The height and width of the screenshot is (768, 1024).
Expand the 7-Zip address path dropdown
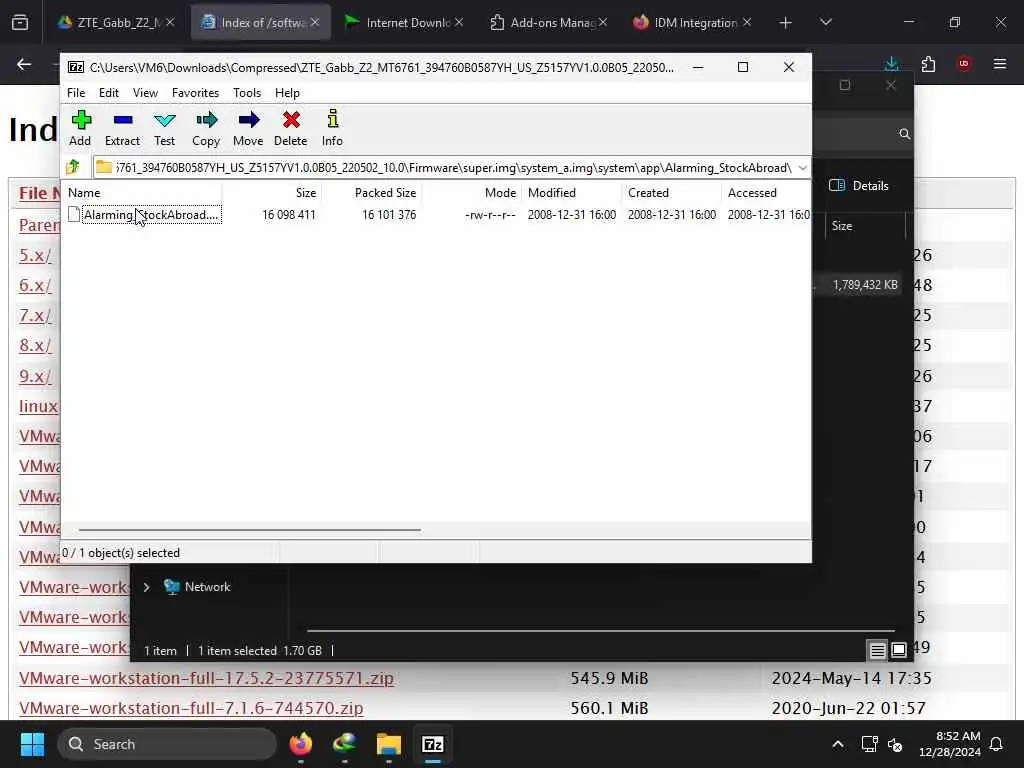[802, 168]
